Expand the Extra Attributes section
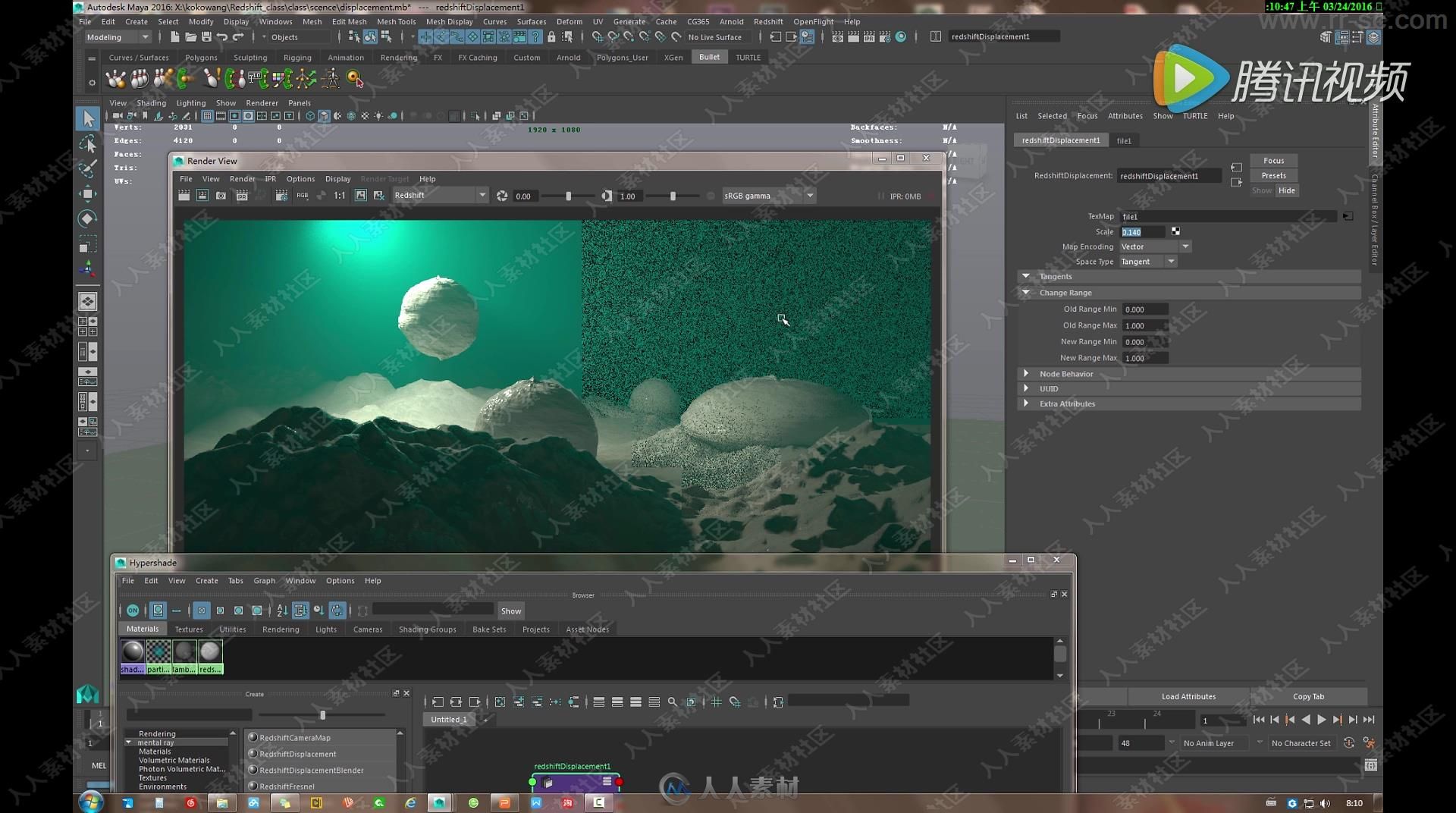 (1188, 403)
